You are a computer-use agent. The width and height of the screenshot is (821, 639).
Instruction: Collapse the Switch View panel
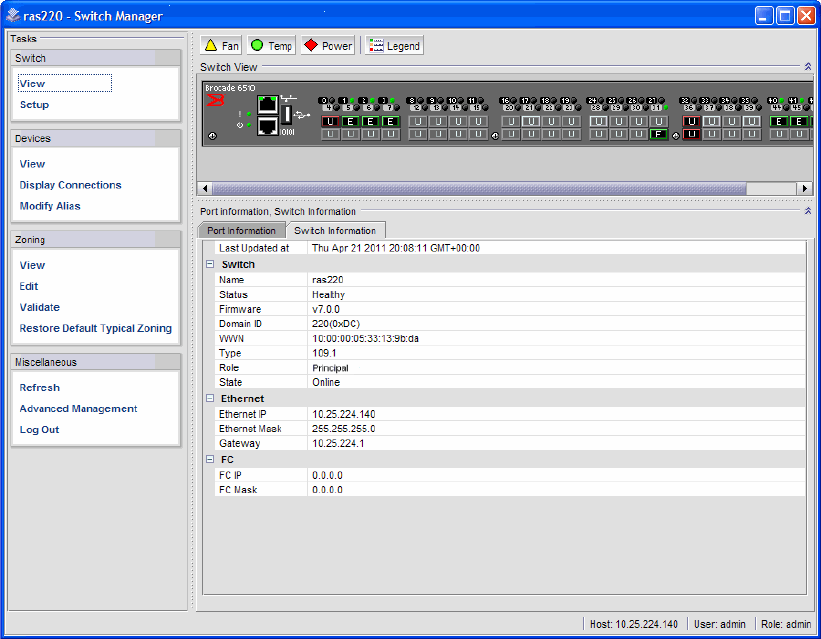tap(807, 67)
